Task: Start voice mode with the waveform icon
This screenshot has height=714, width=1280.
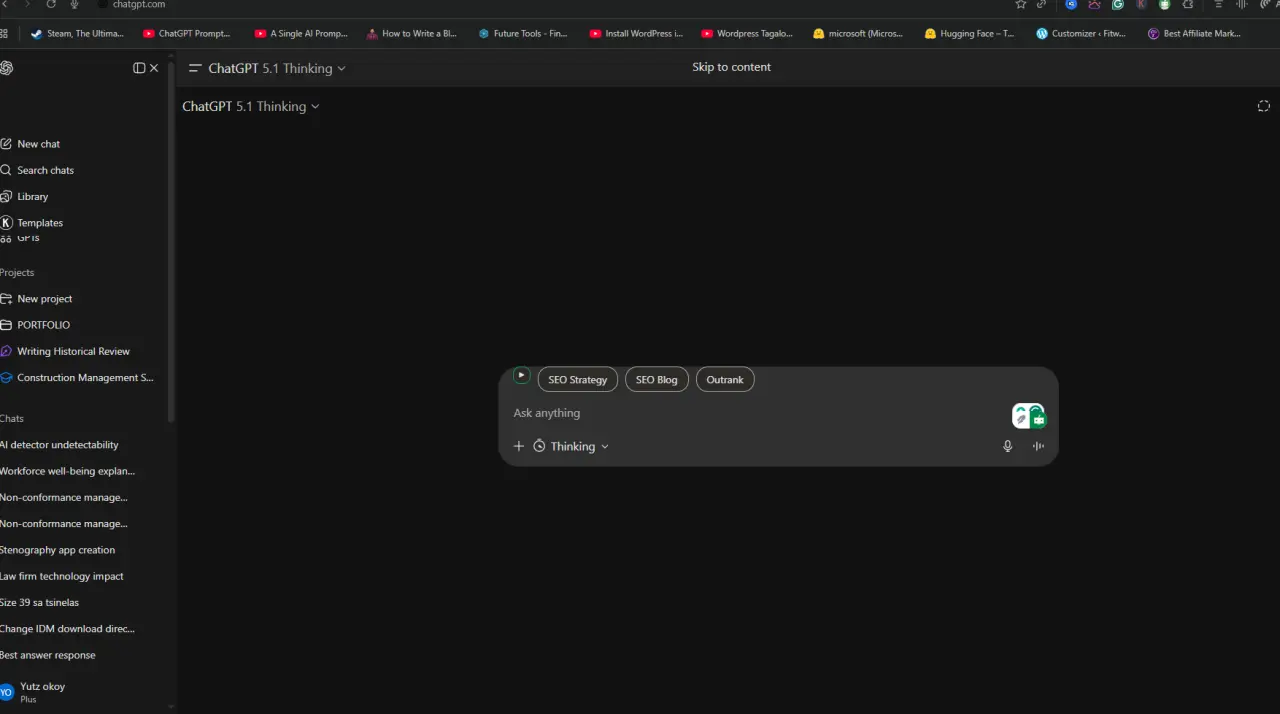Action: click(x=1038, y=446)
